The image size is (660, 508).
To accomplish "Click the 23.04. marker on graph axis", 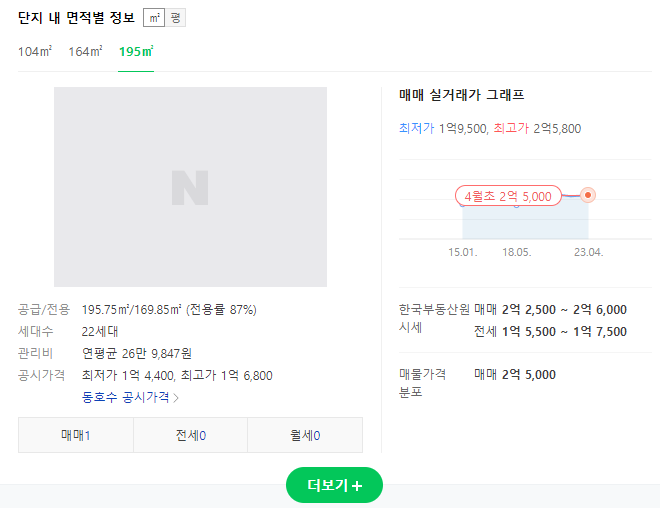I will 588,252.
